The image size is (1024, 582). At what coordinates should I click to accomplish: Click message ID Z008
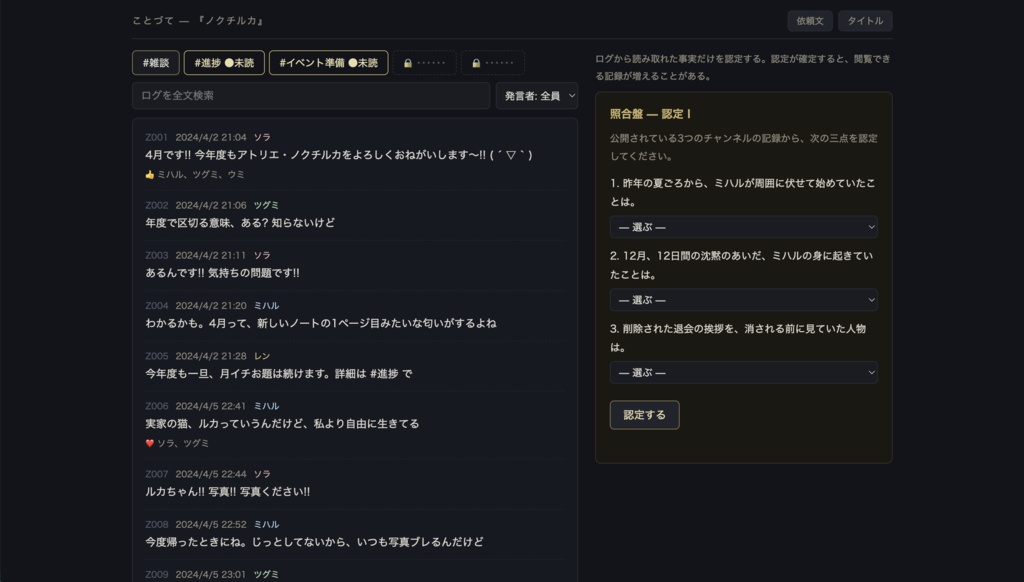tap(157, 524)
